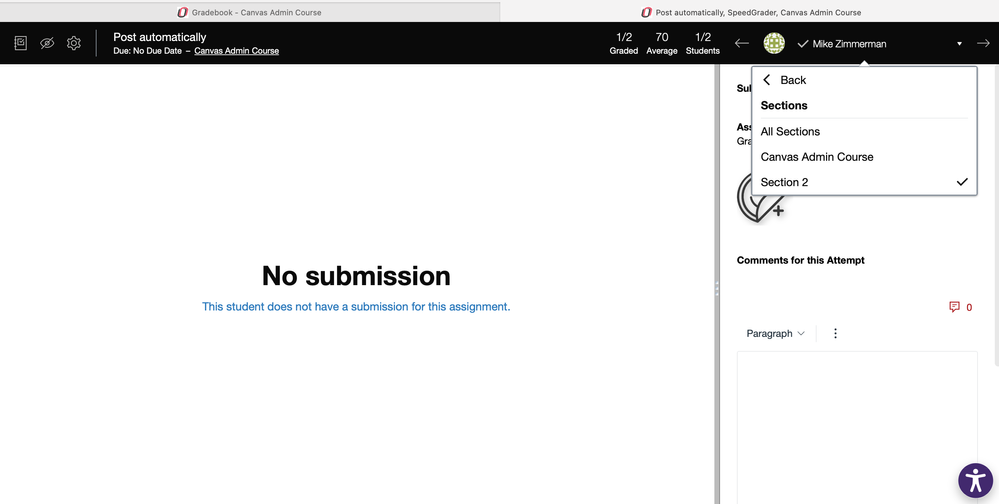Screen dimensions: 999x504
Task: Open the comment library icon
Action: [954, 307]
